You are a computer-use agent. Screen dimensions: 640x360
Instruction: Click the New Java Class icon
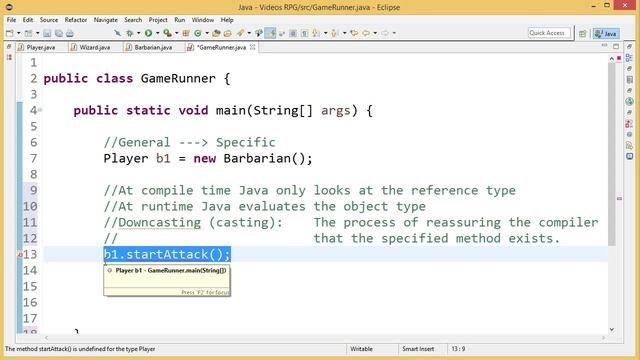(x=198, y=33)
